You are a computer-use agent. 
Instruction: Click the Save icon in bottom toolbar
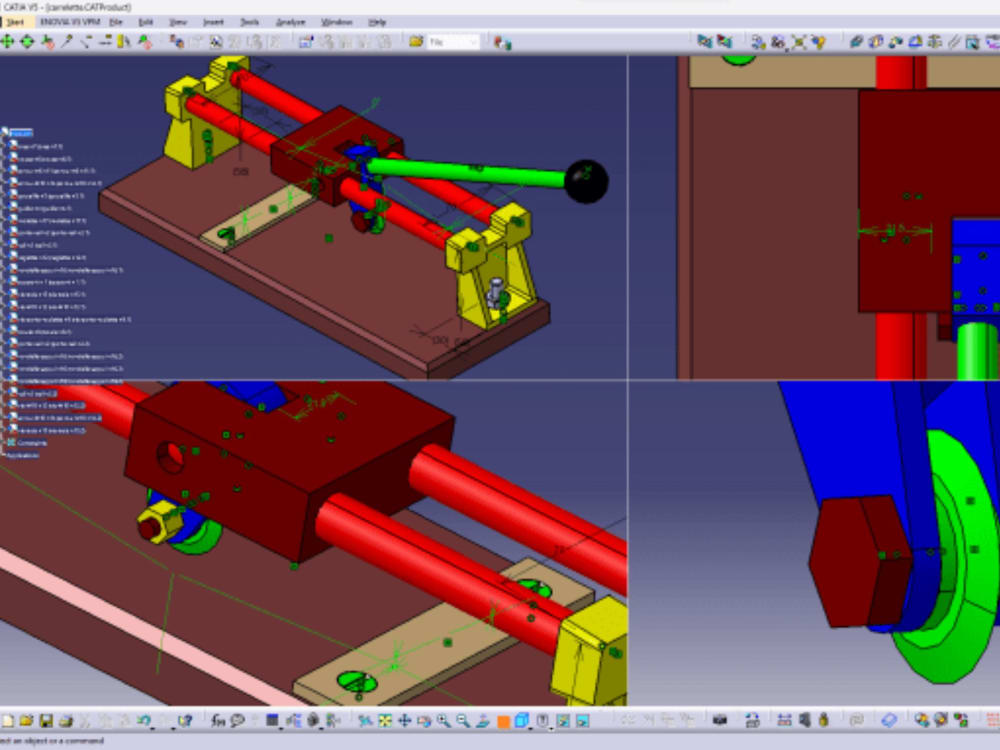pos(46,718)
